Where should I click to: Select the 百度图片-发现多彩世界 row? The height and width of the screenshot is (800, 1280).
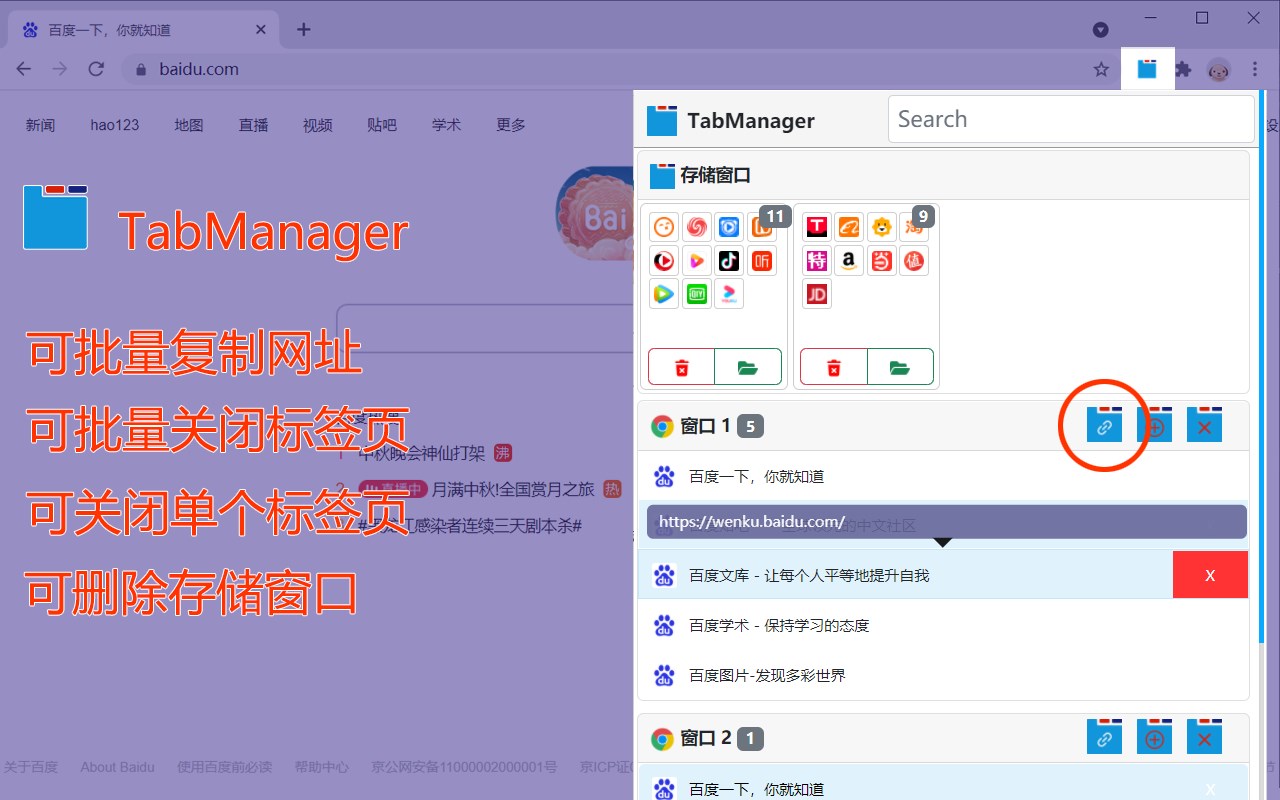(943, 675)
